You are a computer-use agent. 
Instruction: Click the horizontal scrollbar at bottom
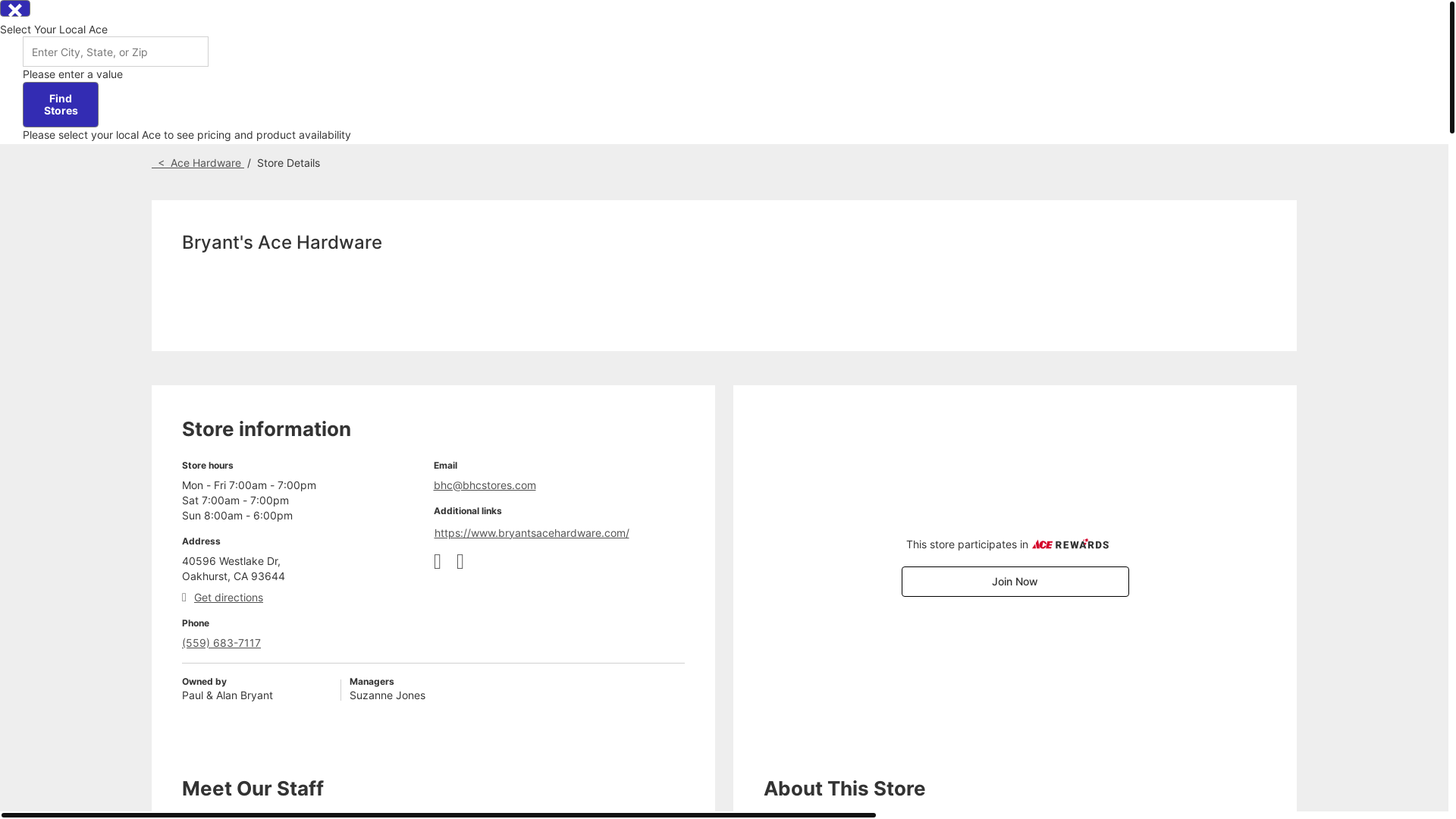438,815
